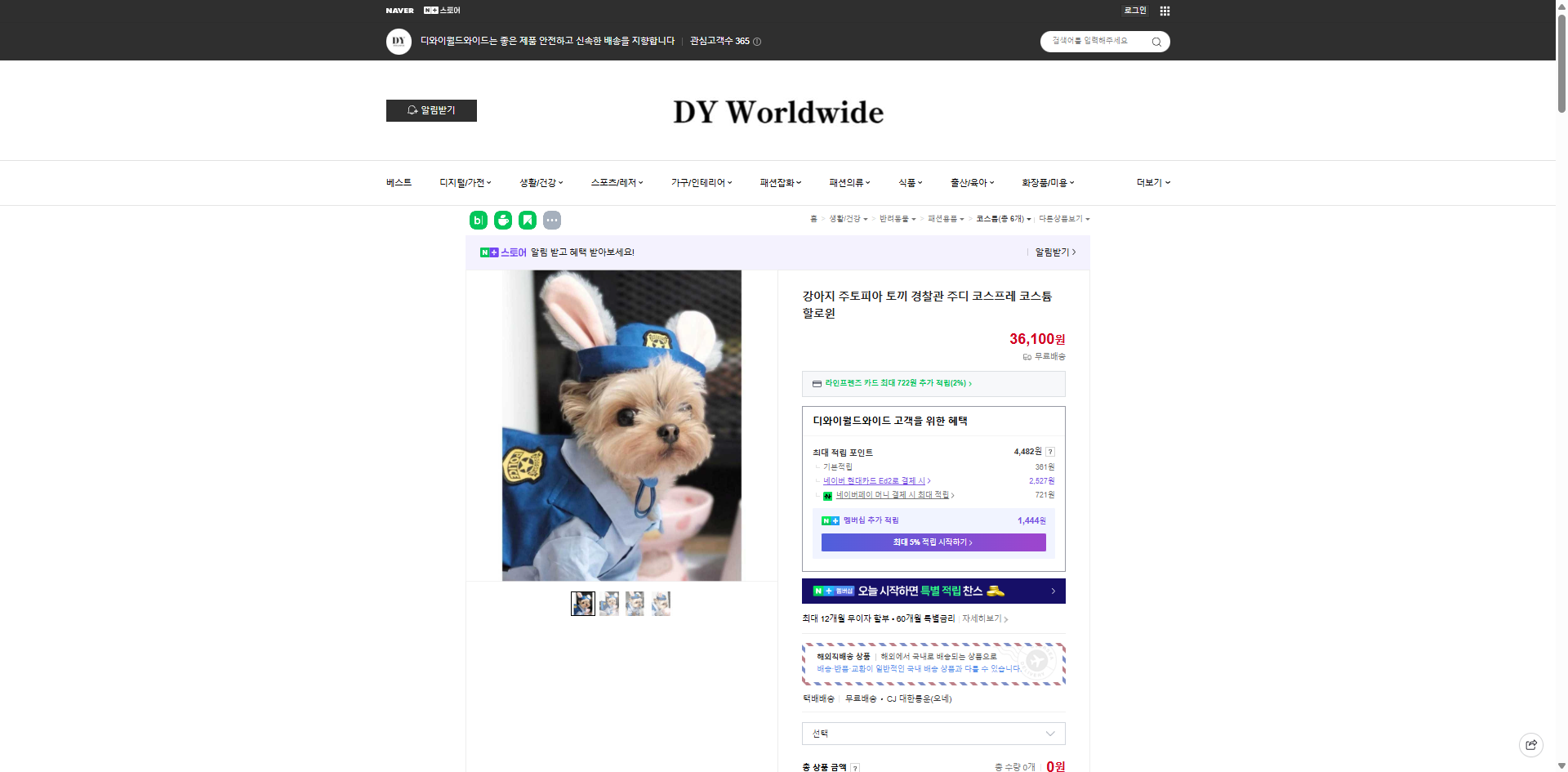This screenshot has height=772, width=1568.
Task: Share via the Naver Cafe icon
Action: 503,220
